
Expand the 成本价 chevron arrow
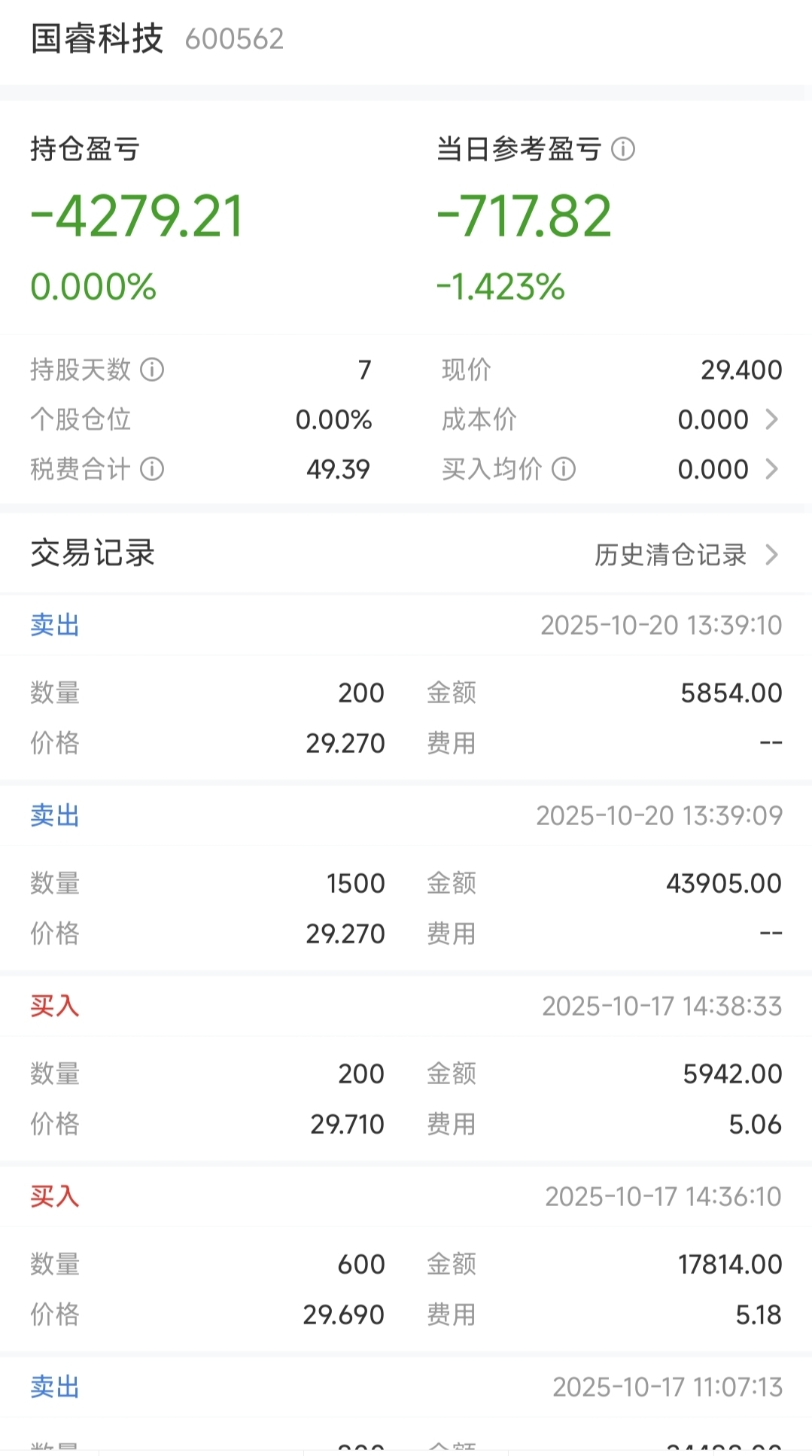tap(771, 419)
